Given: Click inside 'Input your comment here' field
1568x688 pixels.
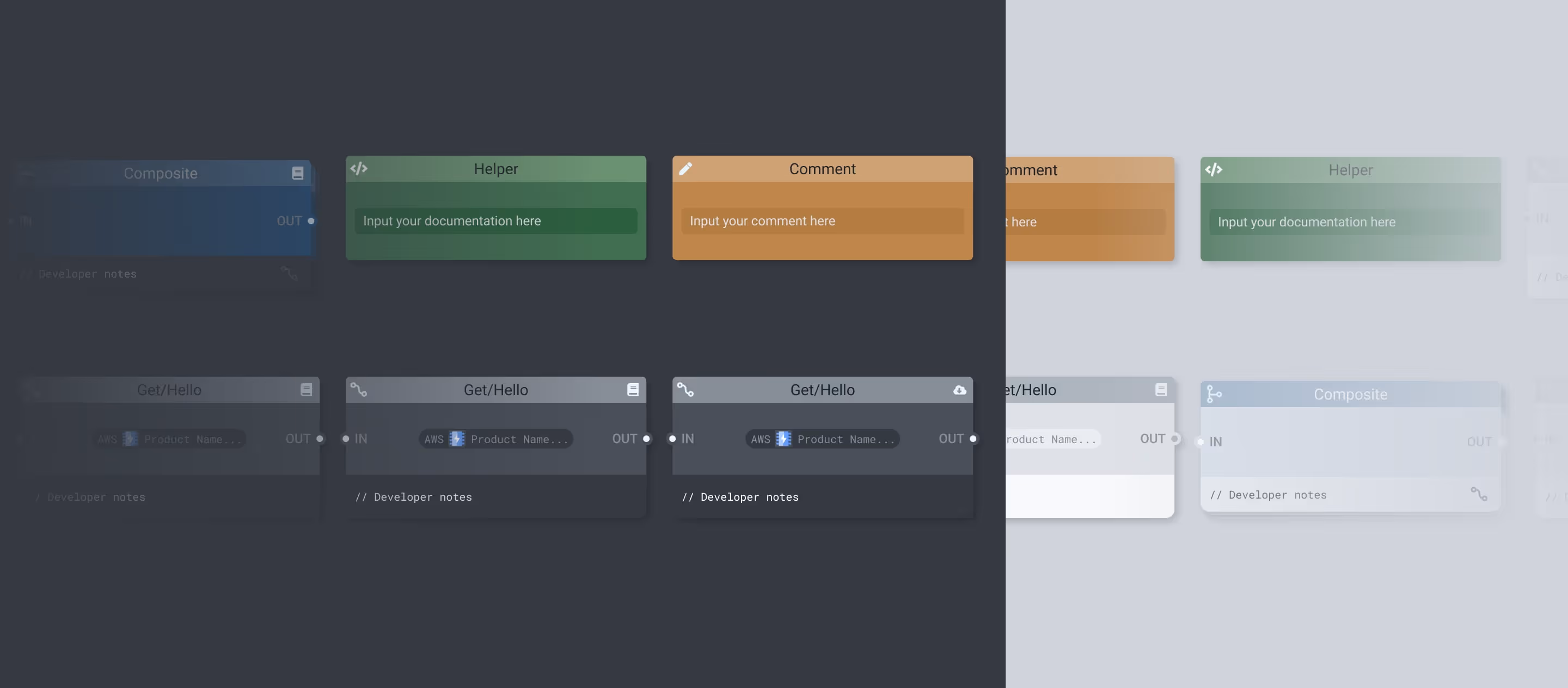Looking at the screenshot, I should [822, 222].
